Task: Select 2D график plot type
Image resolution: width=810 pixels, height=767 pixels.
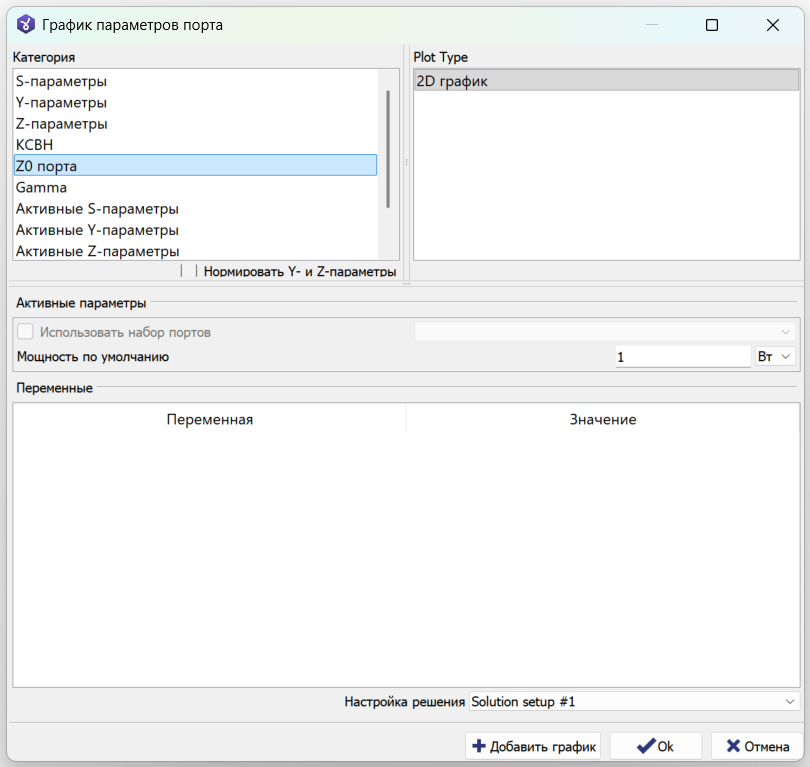Action: point(606,81)
